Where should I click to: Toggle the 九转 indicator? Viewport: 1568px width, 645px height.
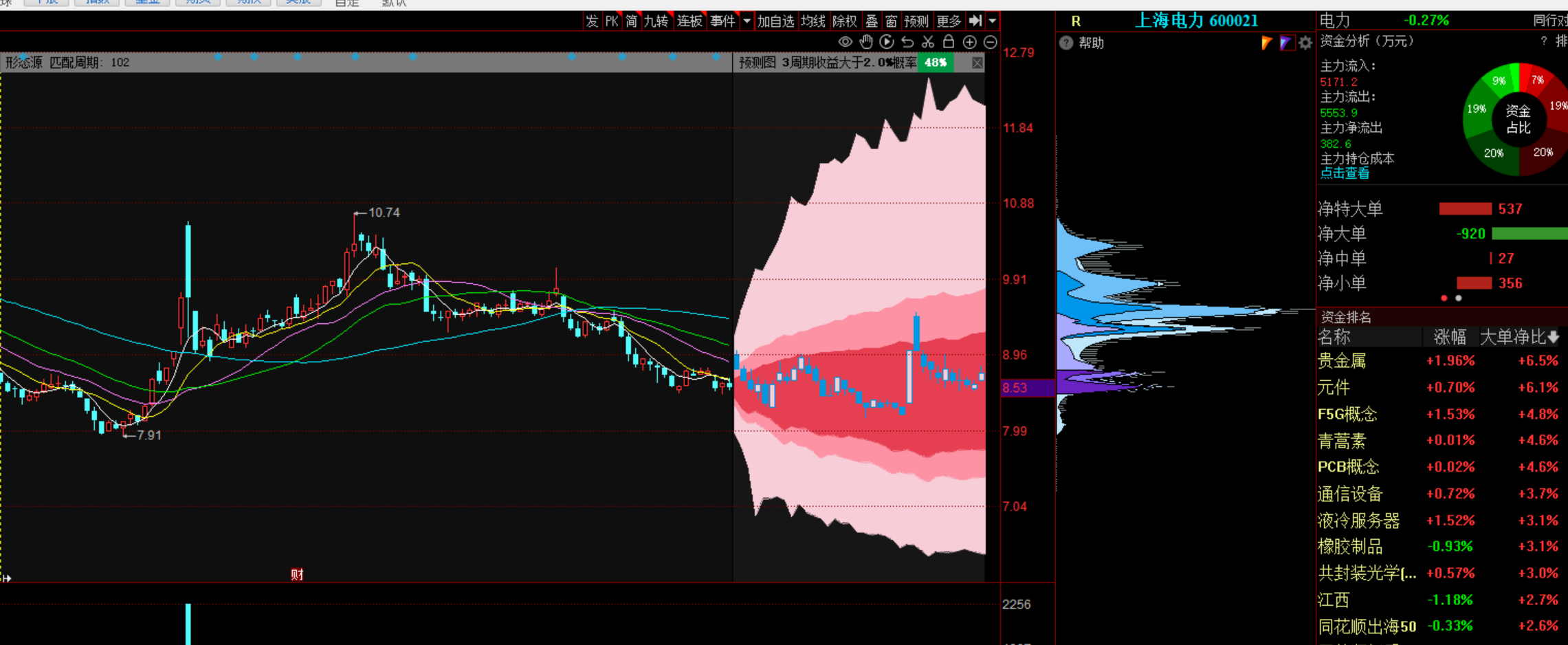(x=656, y=21)
